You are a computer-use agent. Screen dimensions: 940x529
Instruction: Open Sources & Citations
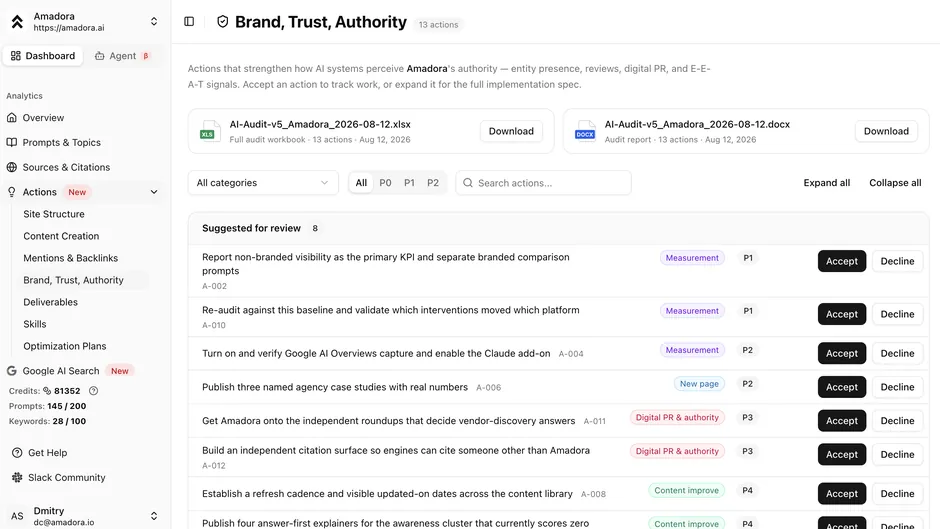click(66, 167)
